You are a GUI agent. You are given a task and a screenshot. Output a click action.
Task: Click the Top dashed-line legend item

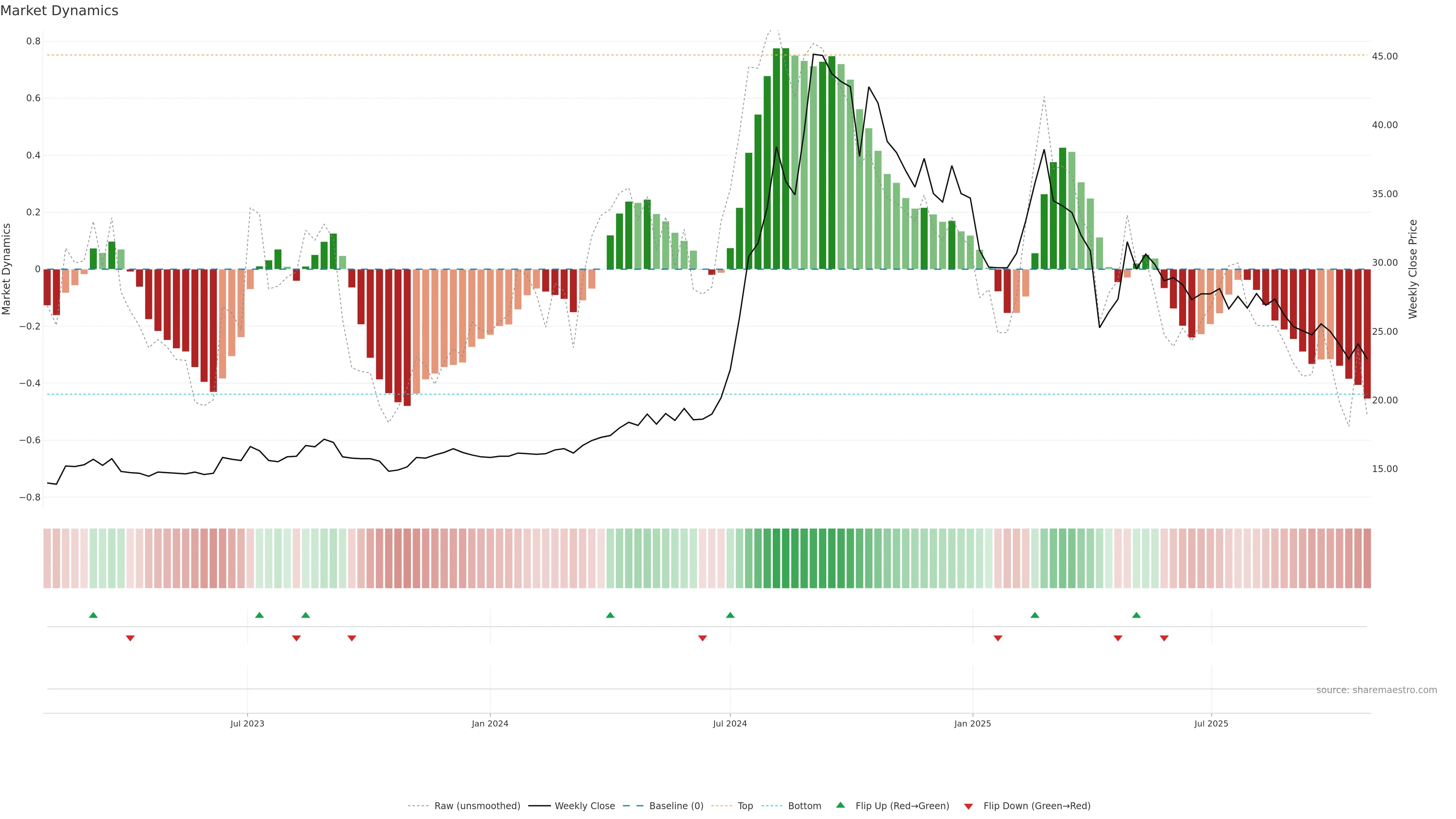744,806
